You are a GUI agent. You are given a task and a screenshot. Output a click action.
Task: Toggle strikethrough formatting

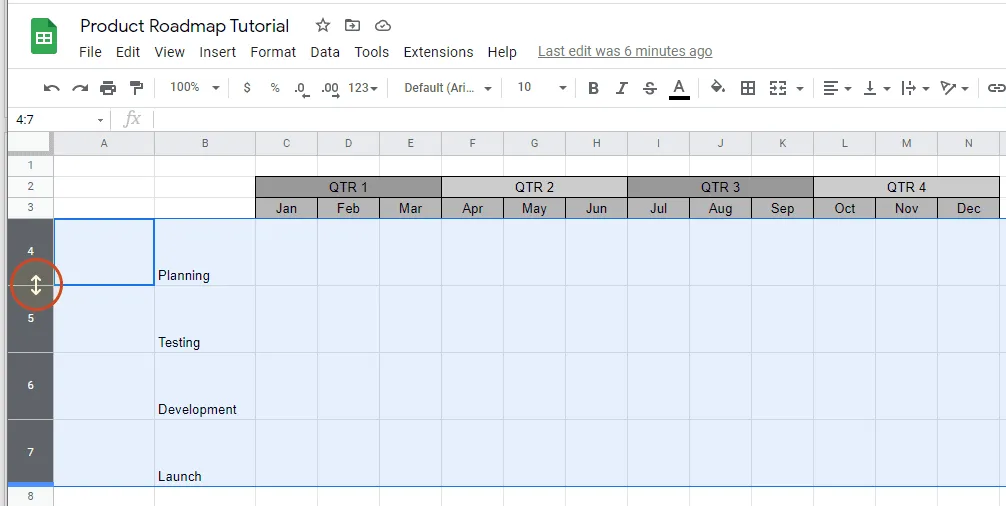point(650,88)
